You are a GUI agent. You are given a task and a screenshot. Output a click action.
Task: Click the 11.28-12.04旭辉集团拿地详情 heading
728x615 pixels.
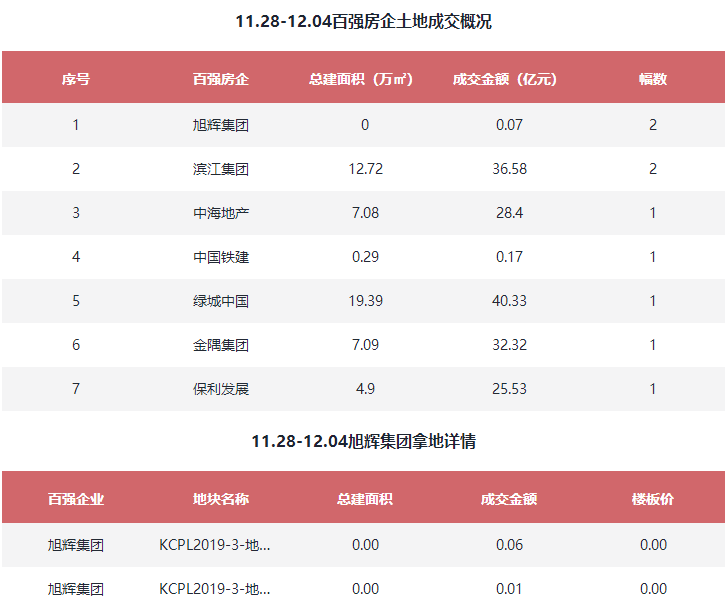click(364, 441)
